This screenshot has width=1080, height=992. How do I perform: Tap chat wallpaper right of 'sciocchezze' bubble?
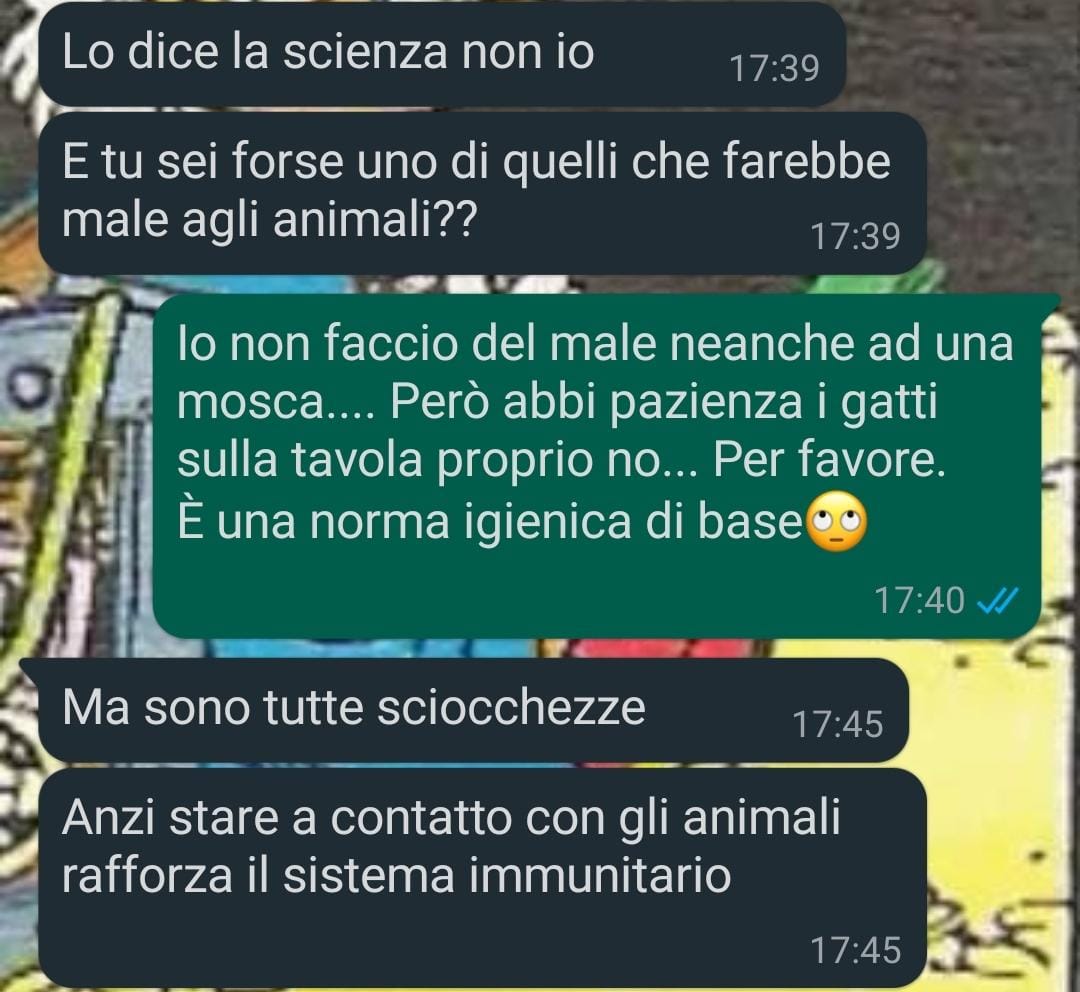pos(992,710)
